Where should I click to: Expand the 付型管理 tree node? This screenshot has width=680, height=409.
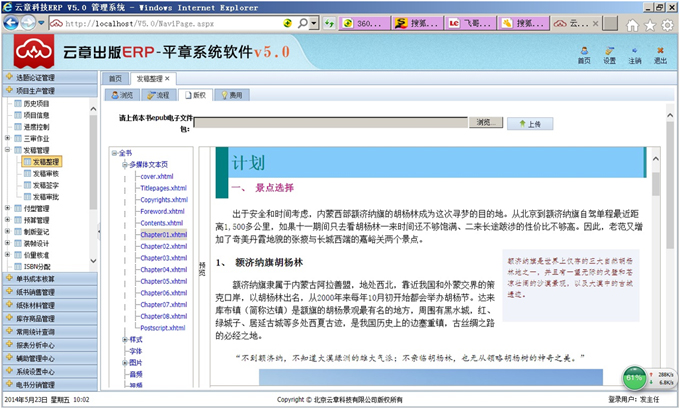pyautogui.click(x=7, y=208)
